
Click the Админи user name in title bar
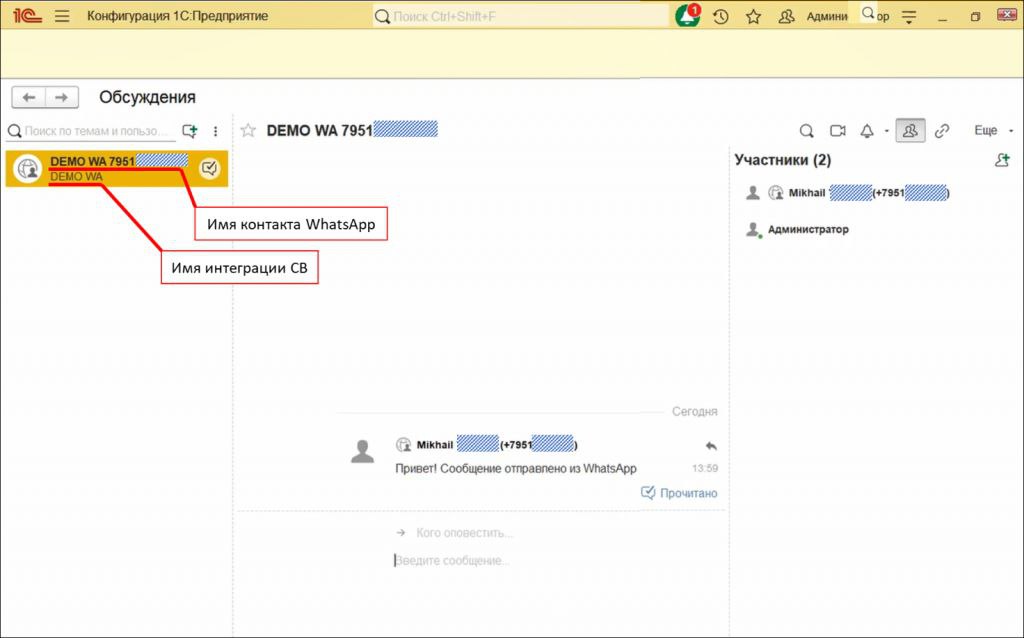pos(827,16)
